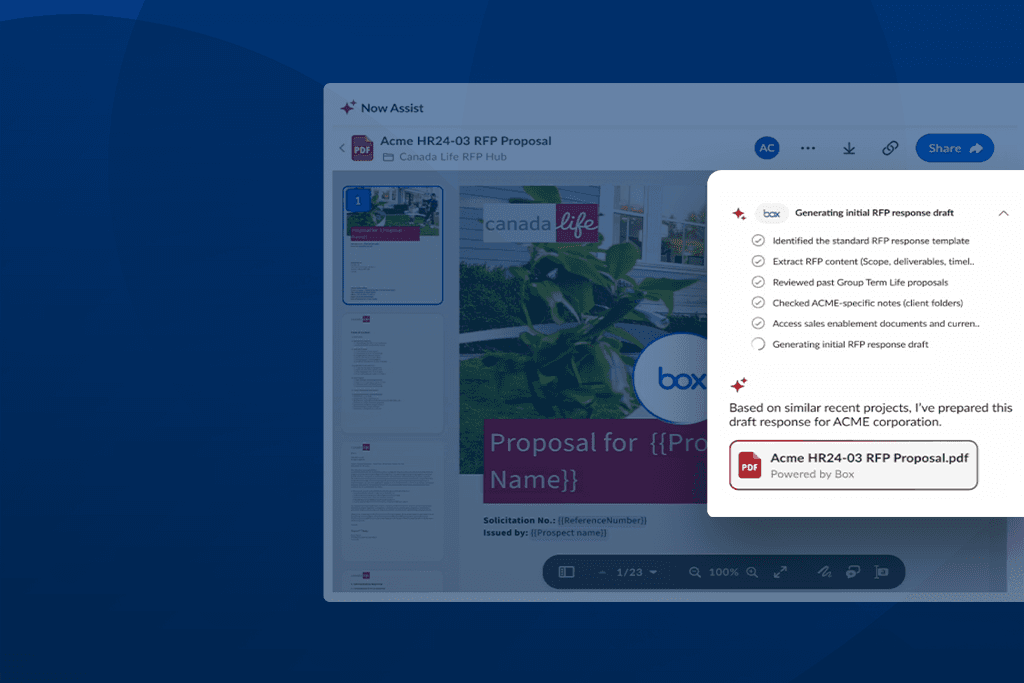Open more options via the ellipsis icon
The width and height of the screenshot is (1024, 683).
(x=808, y=147)
